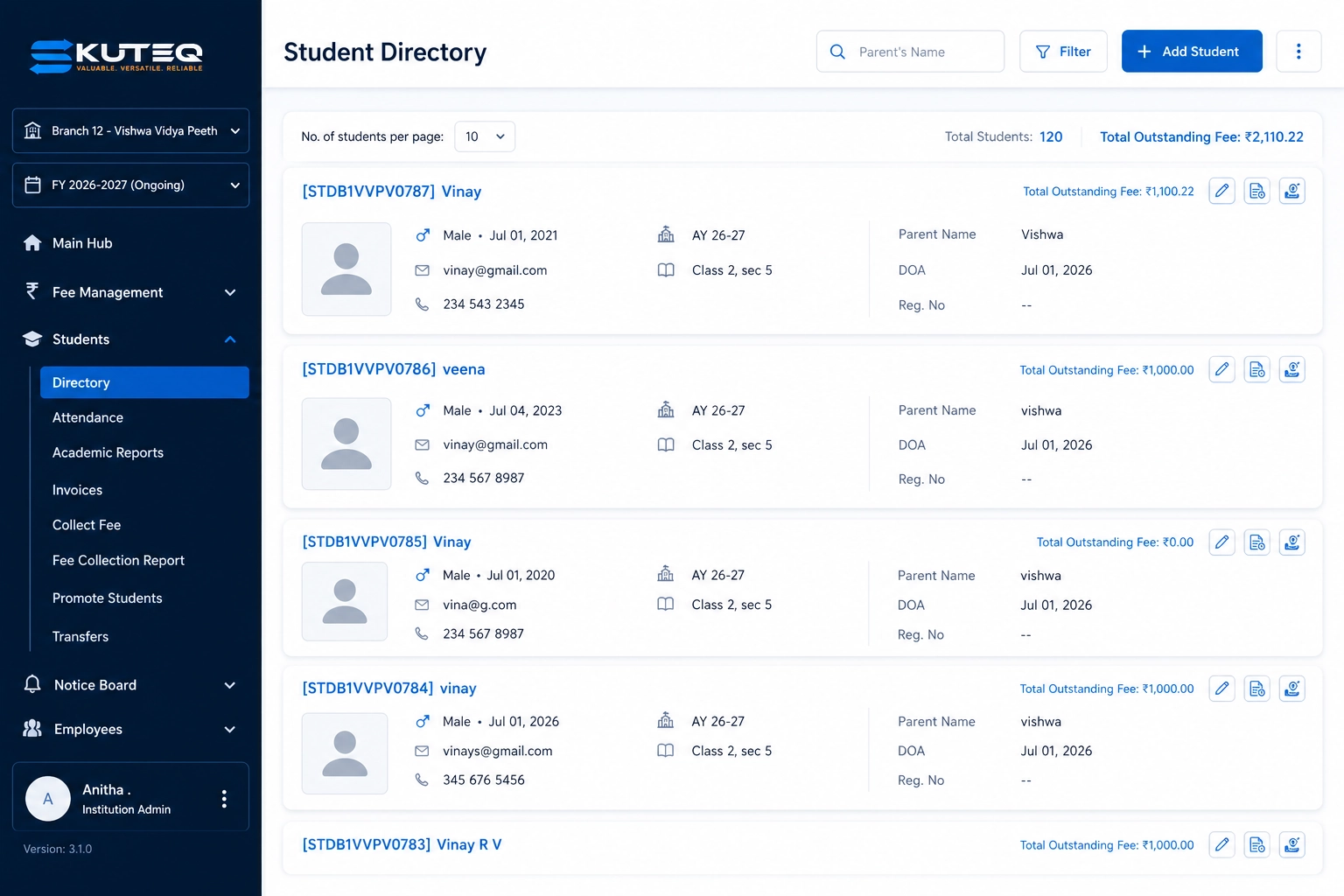
Task: Open student link [STDB1VVPV0785] Vinay
Action: click(x=386, y=542)
